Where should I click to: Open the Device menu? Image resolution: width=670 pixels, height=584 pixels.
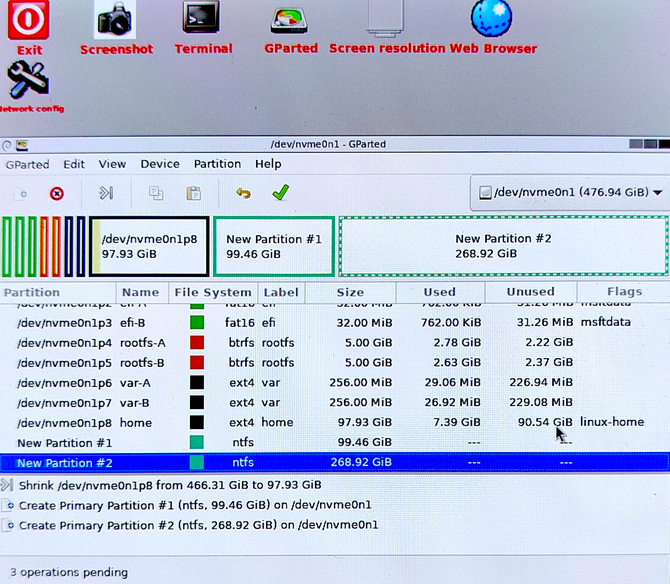[160, 164]
